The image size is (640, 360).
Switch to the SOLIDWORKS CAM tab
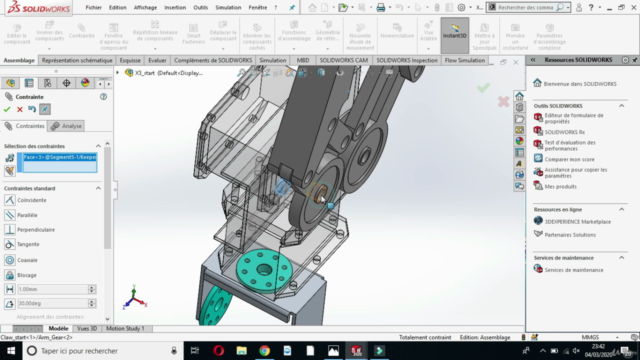344,60
